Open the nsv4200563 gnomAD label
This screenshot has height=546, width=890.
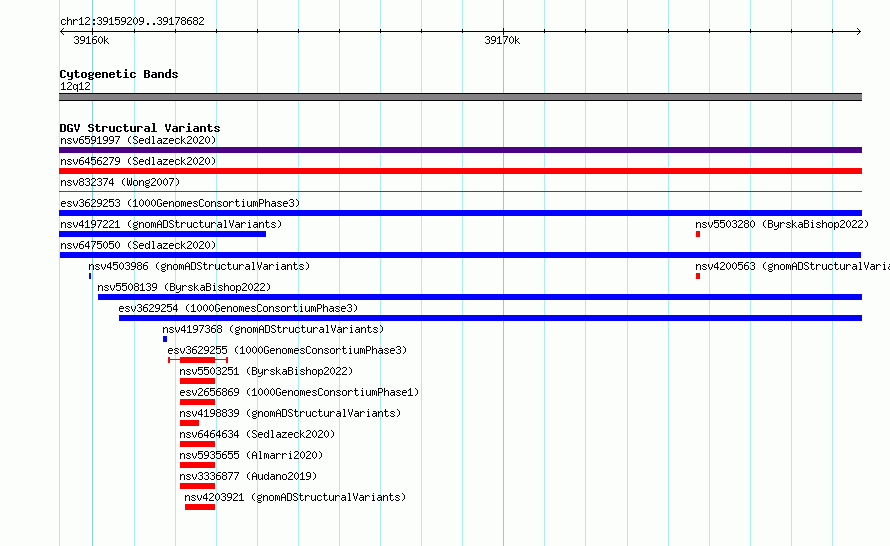(792, 266)
